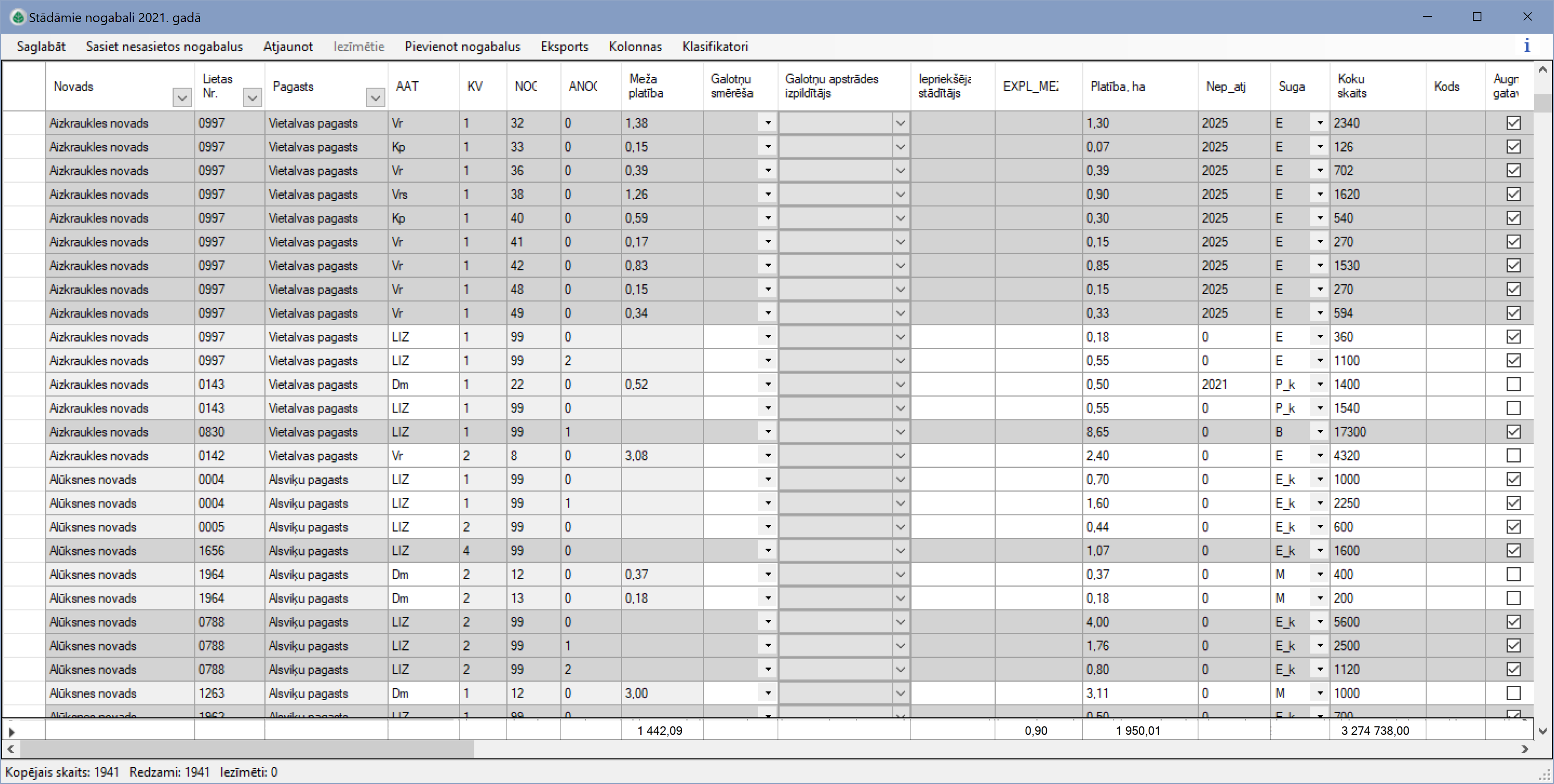Open the Pagasts column filter dropdown
Screen dimensions: 1554x784
(375, 97)
